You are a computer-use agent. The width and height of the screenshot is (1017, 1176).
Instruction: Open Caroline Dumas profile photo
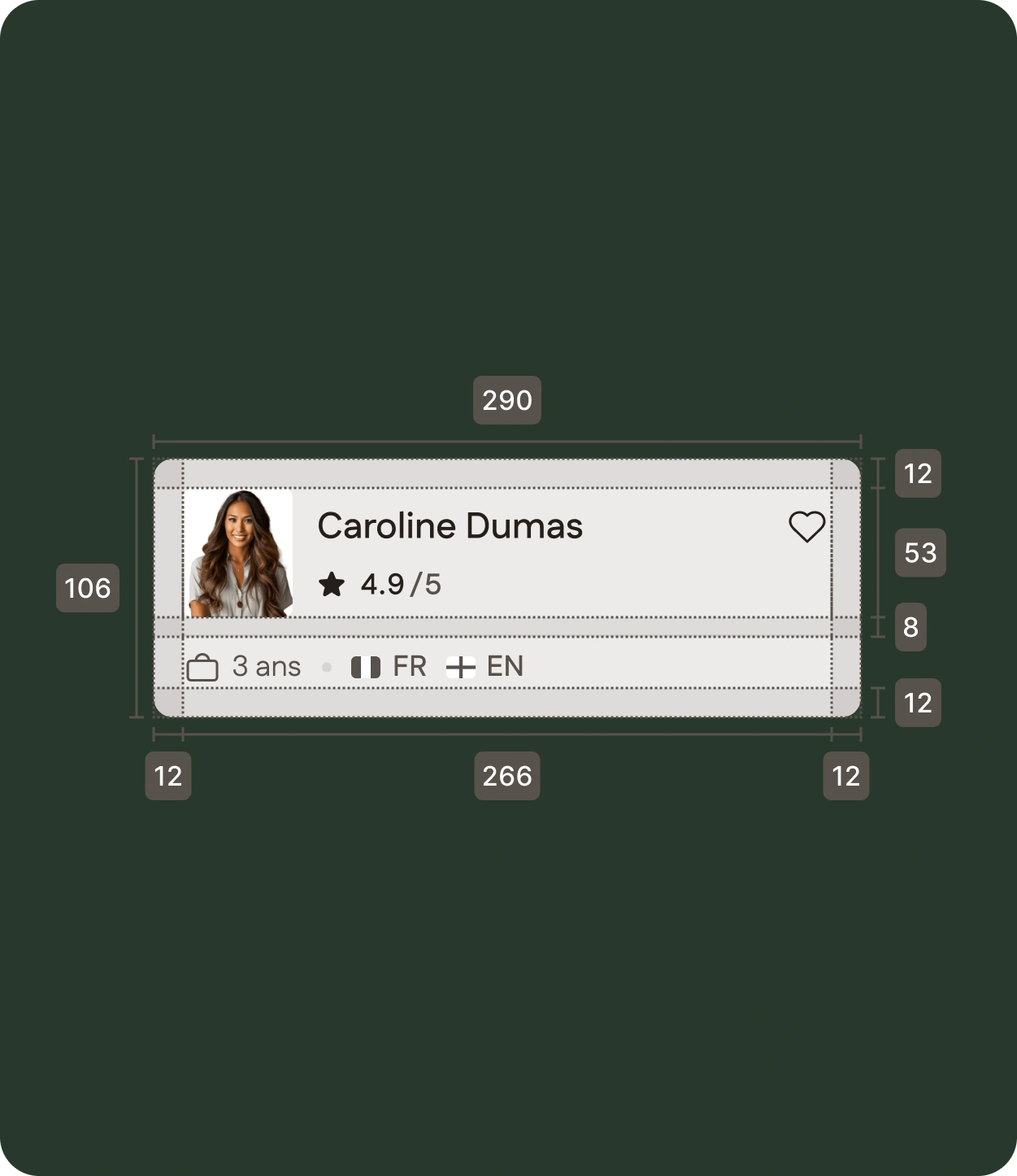(x=238, y=553)
